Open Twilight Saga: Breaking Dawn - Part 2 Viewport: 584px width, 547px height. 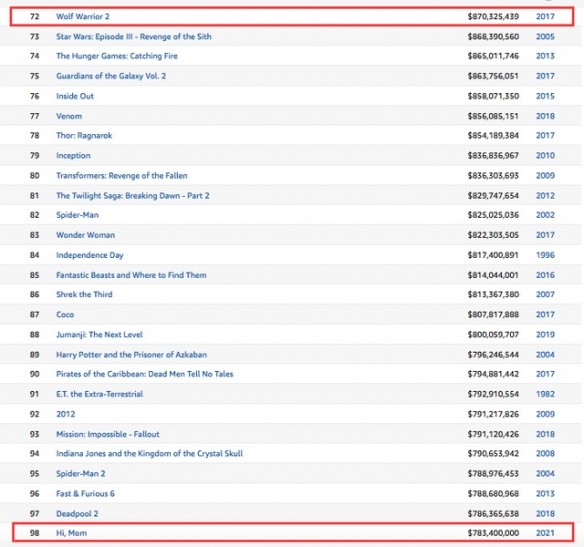click(x=133, y=196)
